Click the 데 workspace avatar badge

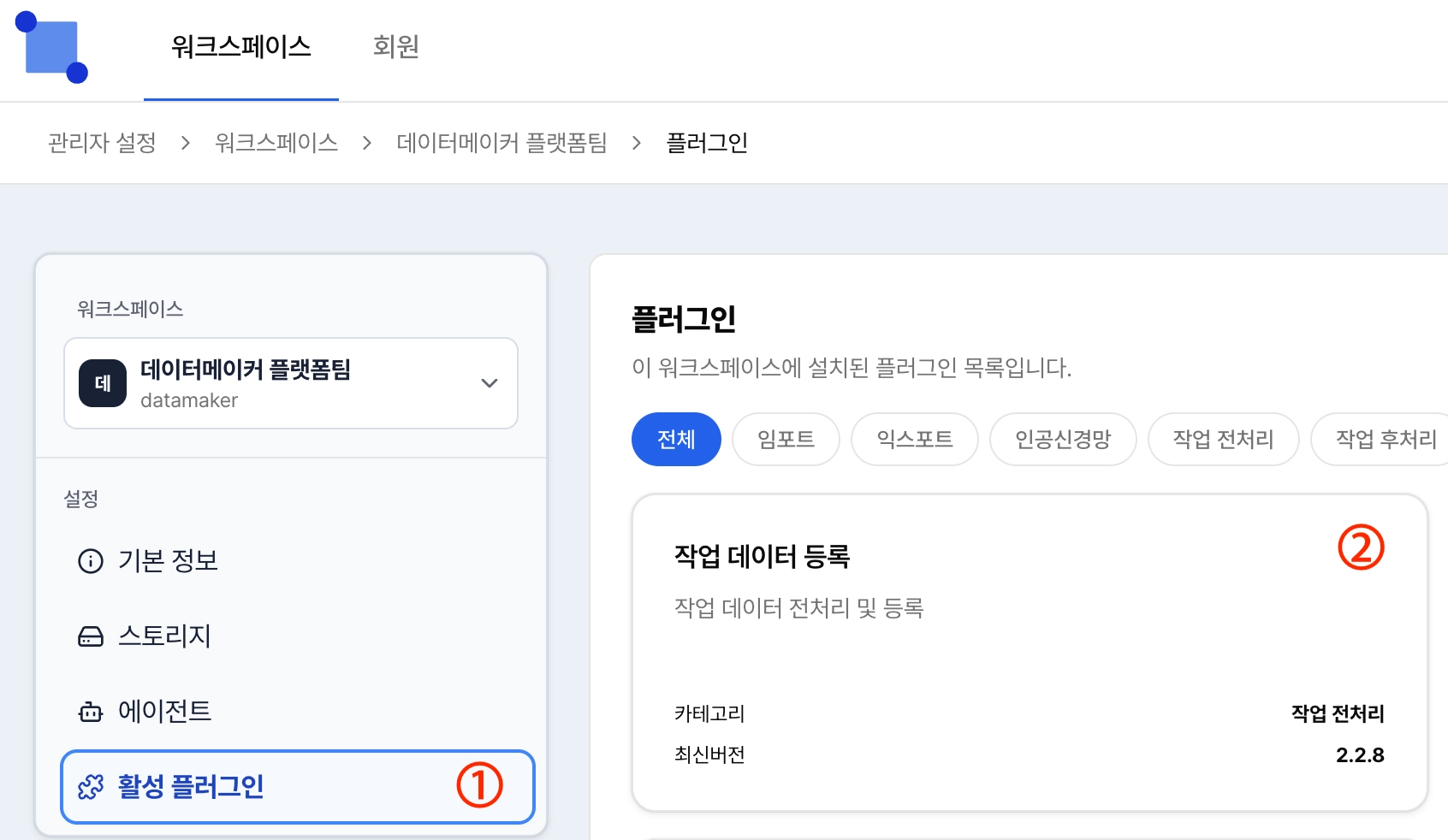tap(103, 383)
